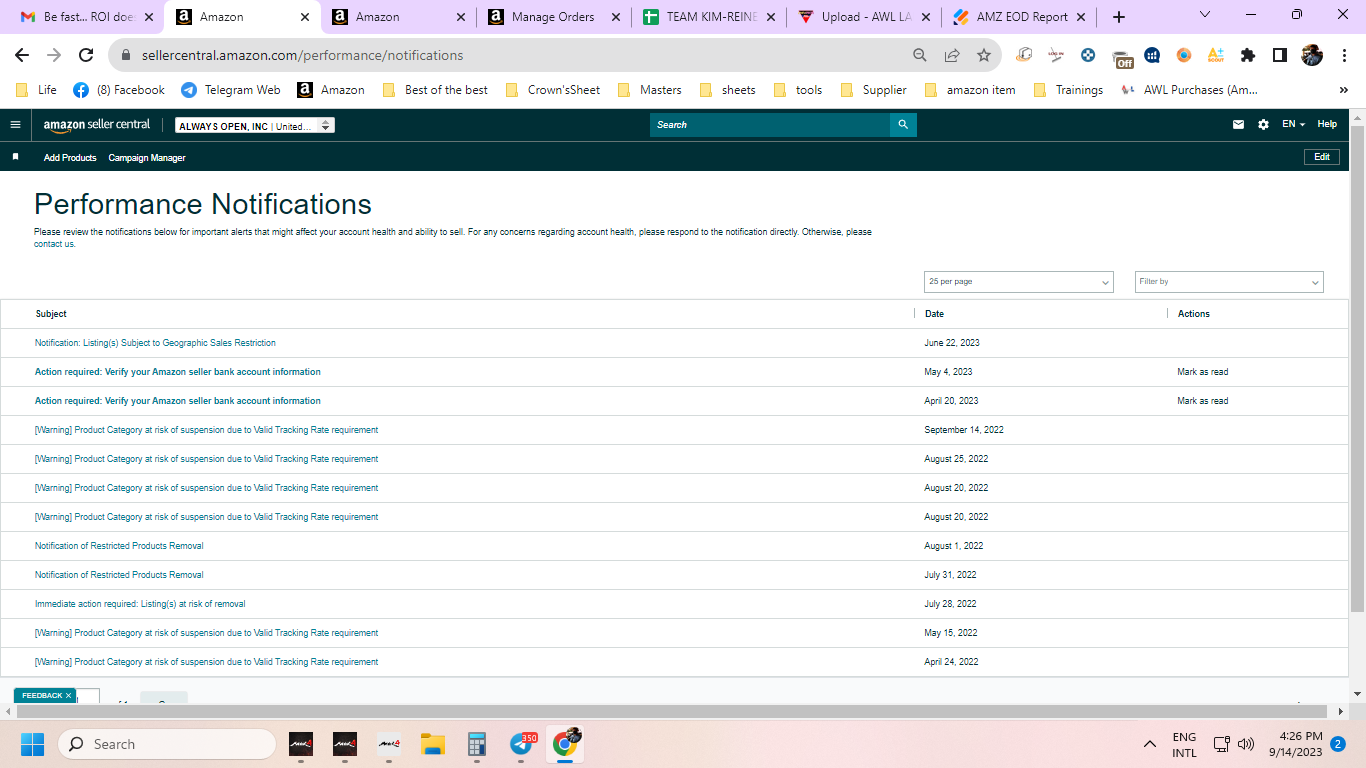Image resolution: width=1366 pixels, height=768 pixels.
Task: Open the Seller Central hamburger menu
Action: [x=15, y=125]
